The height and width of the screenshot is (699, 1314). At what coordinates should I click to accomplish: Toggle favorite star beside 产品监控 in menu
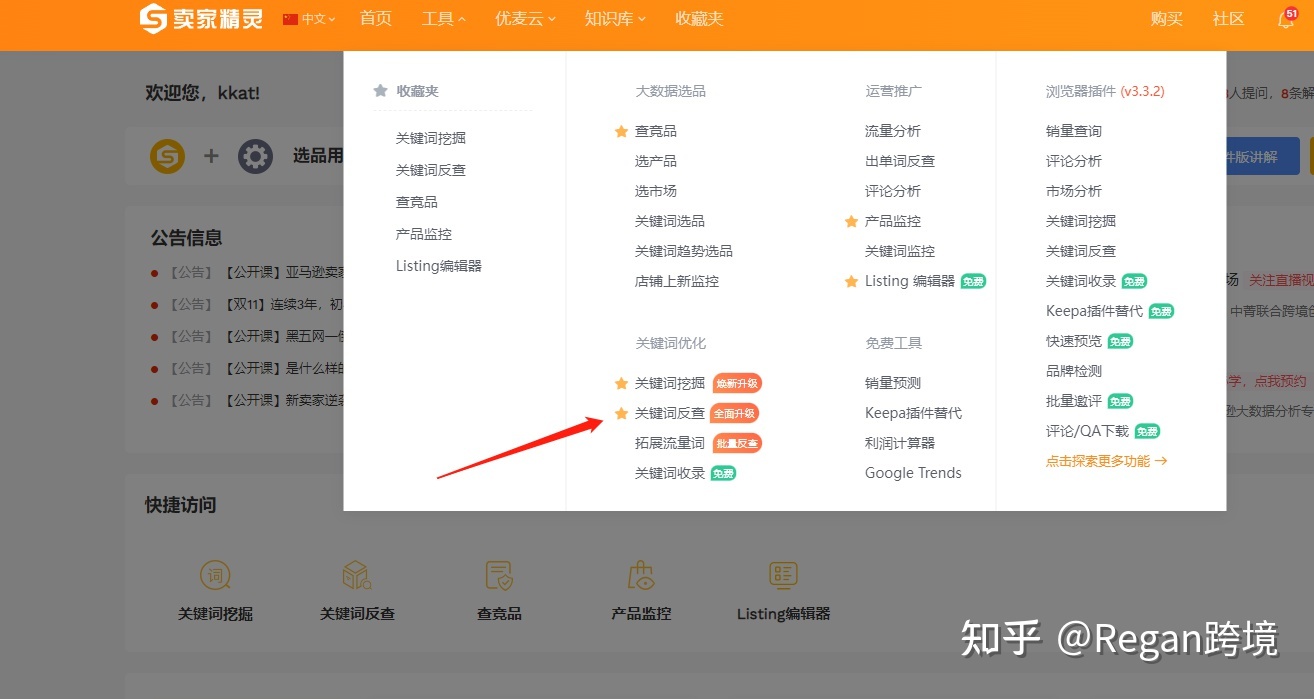coord(851,221)
